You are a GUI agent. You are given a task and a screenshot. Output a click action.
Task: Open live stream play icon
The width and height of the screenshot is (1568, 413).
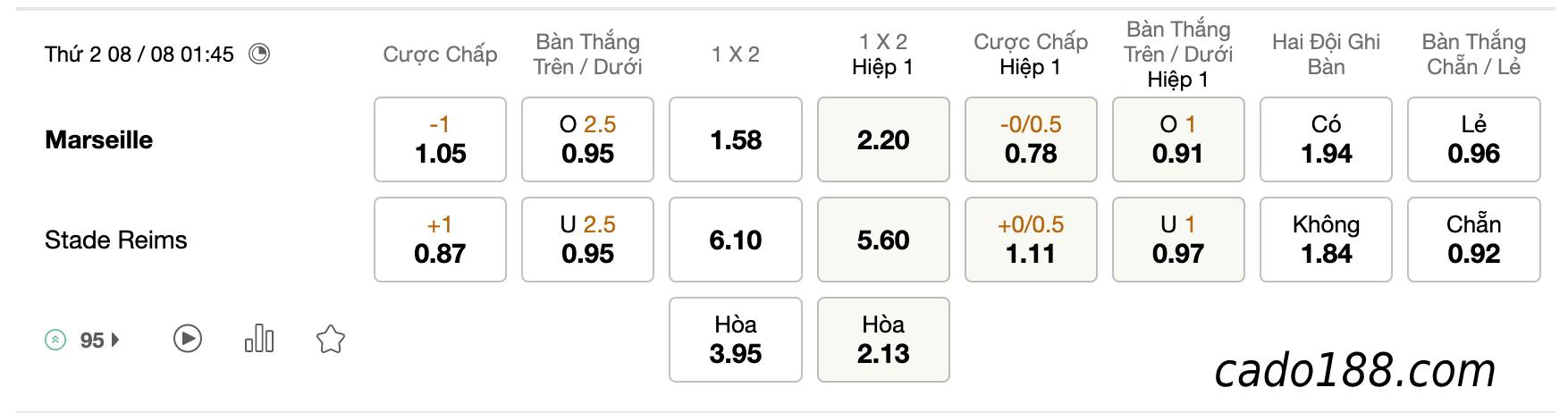tap(188, 339)
